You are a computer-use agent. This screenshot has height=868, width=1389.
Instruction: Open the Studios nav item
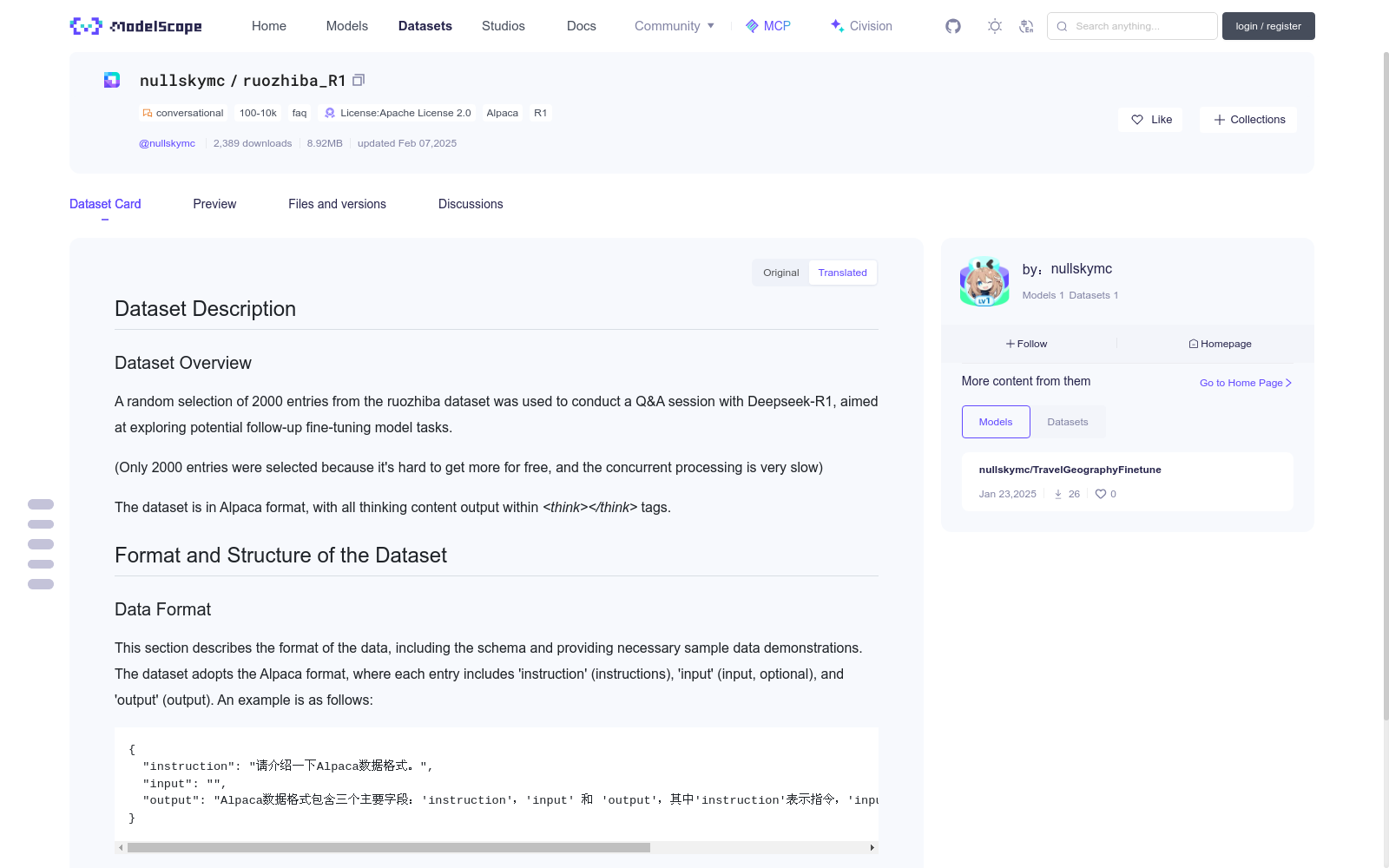click(504, 26)
